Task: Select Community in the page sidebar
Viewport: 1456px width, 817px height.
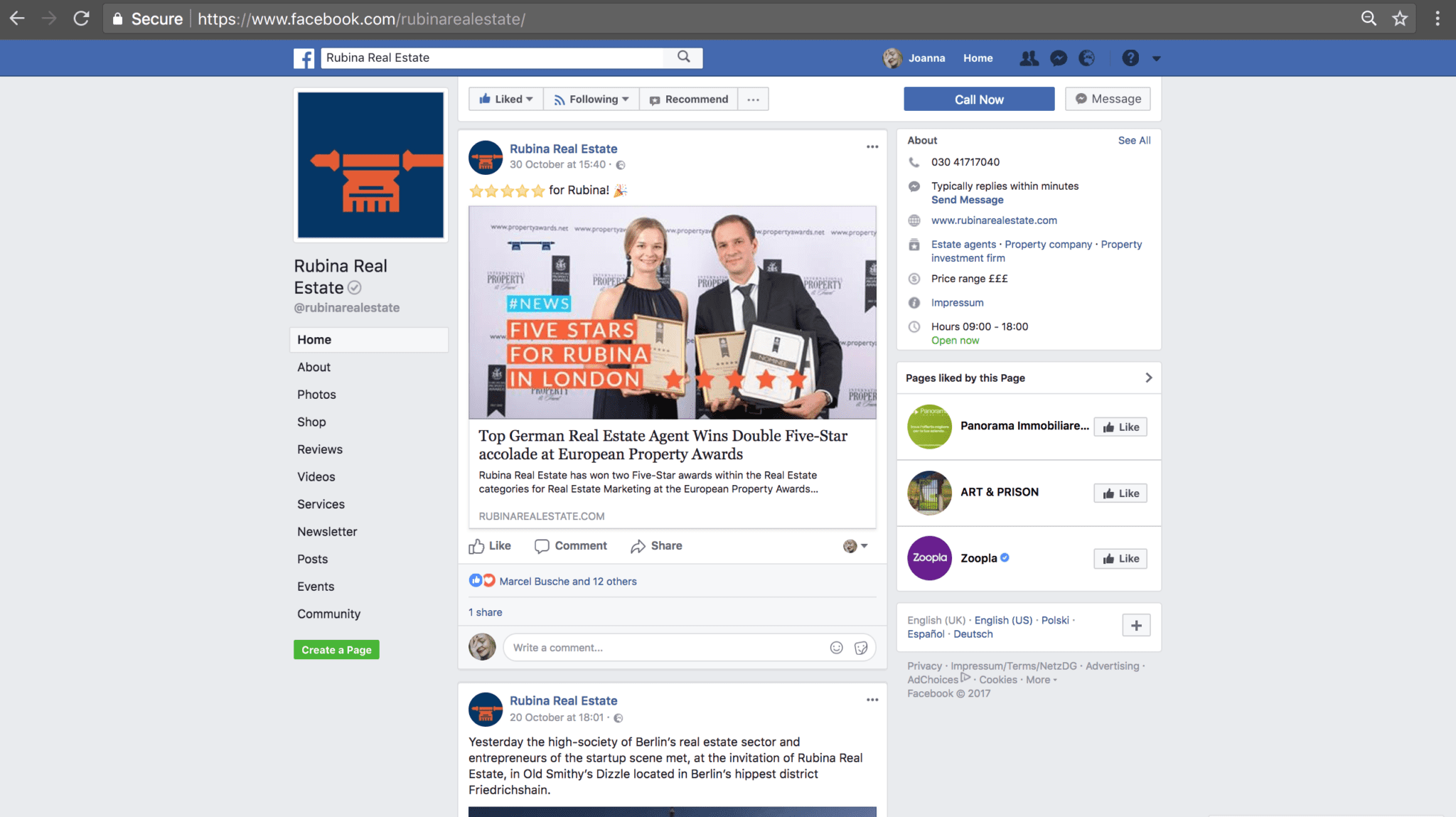Action: point(328,614)
